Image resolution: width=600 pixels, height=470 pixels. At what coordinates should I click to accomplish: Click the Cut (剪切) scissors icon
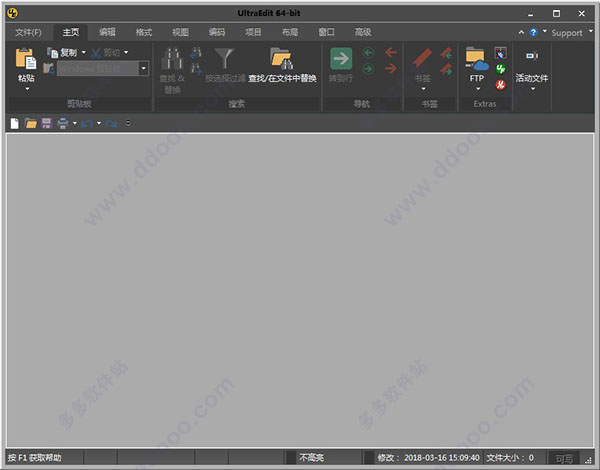tap(96, 53)
